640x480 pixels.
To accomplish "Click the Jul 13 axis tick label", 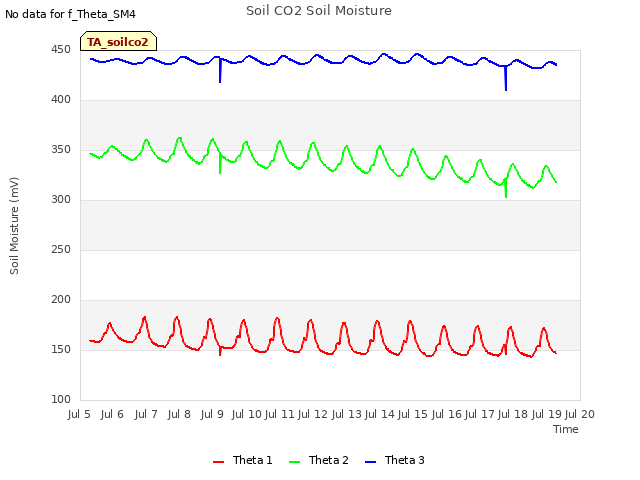I will pos(347,414).
